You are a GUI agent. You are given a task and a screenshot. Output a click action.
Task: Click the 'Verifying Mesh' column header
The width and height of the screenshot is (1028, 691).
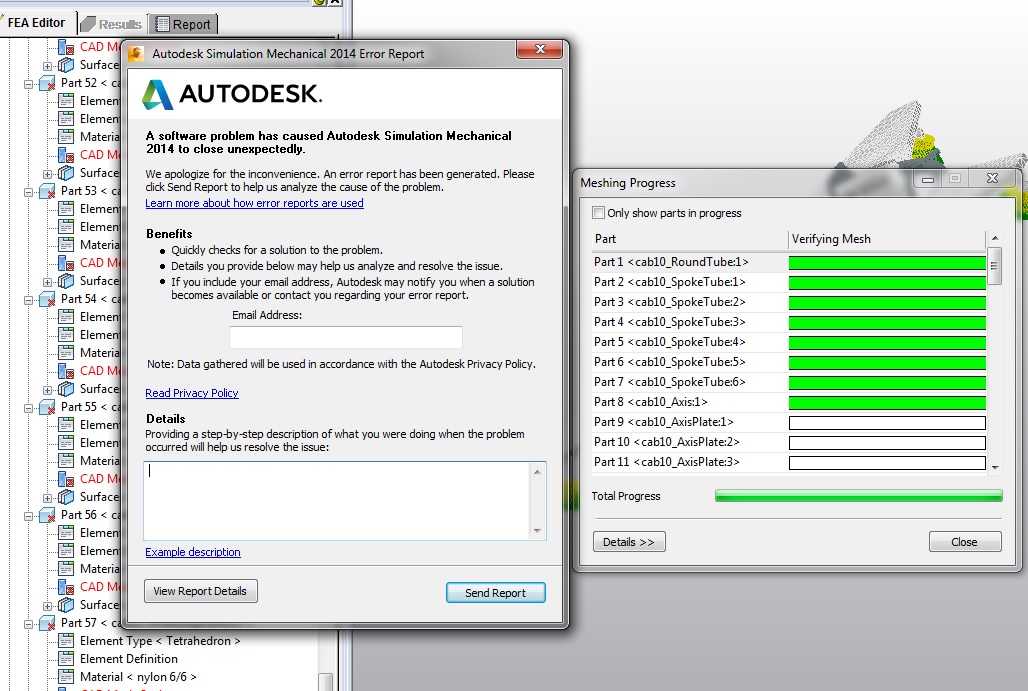[x=887, y=239]
